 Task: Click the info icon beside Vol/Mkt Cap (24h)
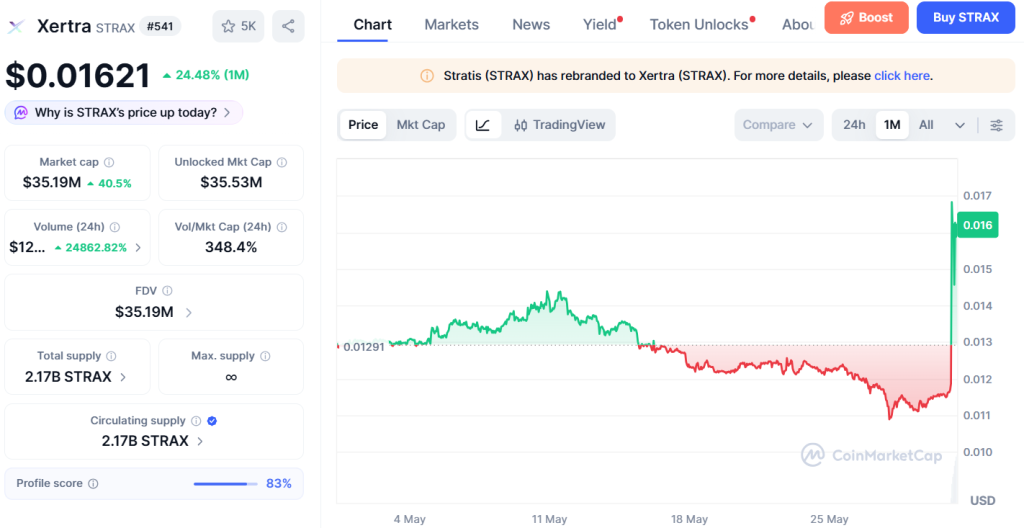click(x=282, y=227)
